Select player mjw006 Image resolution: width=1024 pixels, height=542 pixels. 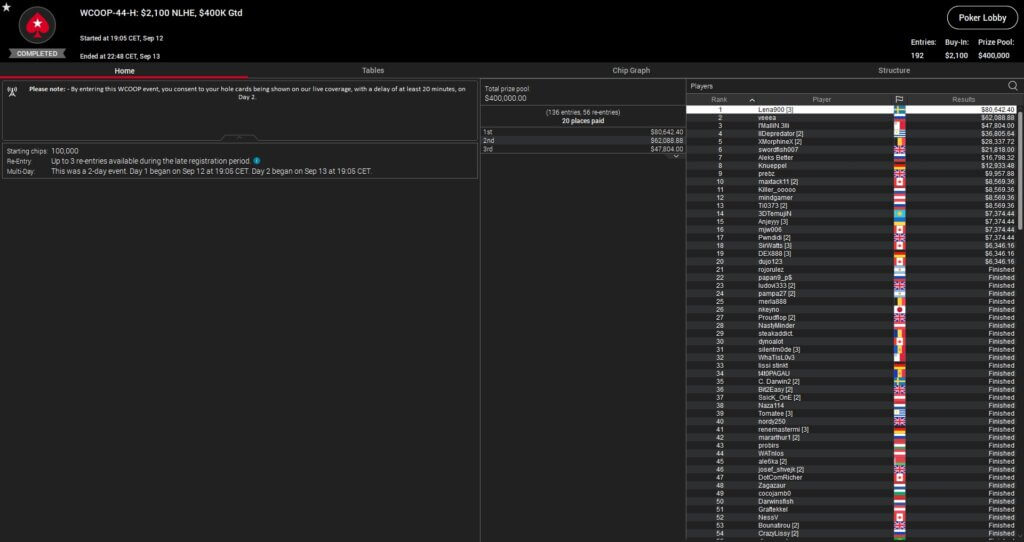tap(852, 230)
